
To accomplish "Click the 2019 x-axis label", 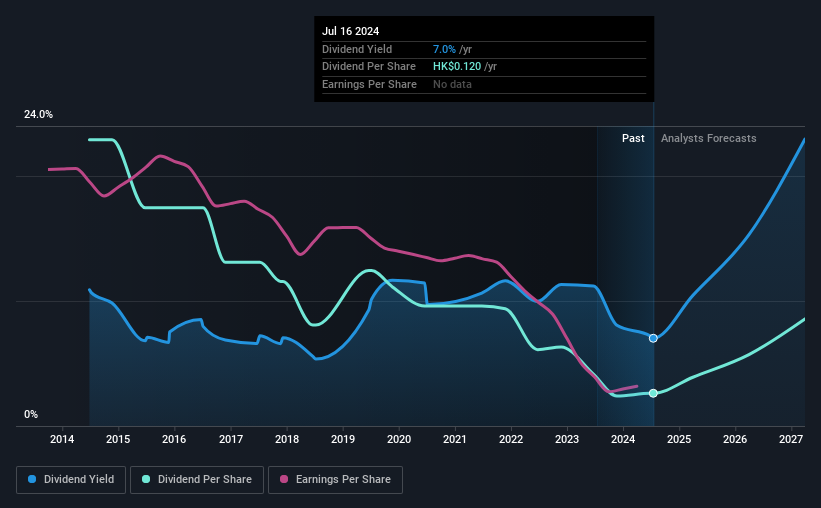I will click(x=343, y=439).
